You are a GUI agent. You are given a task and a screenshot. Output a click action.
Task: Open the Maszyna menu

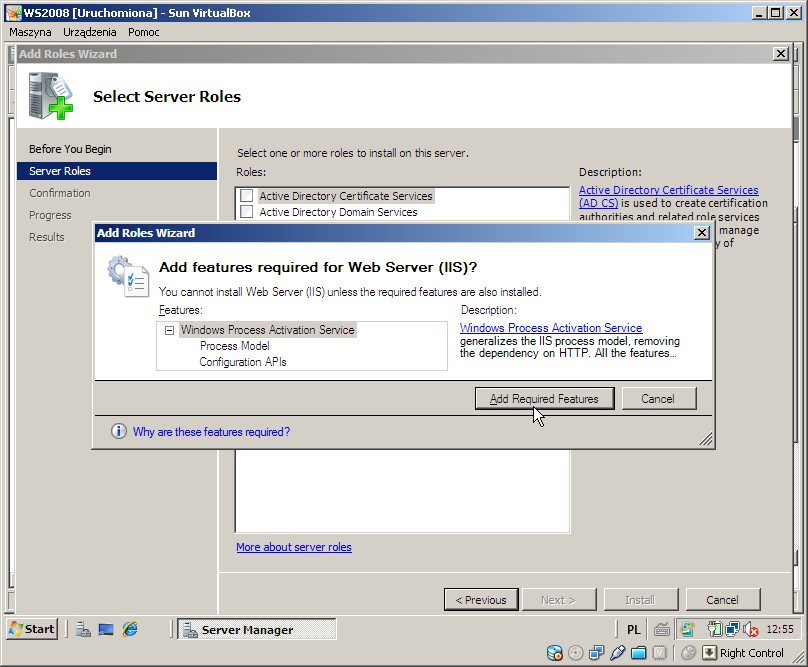(30, 32)
